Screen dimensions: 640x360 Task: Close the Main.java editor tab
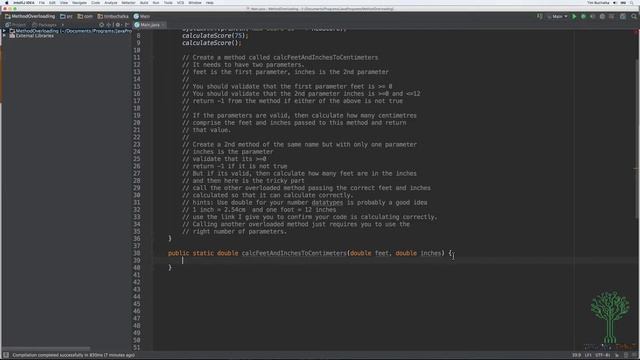[163, 25]
